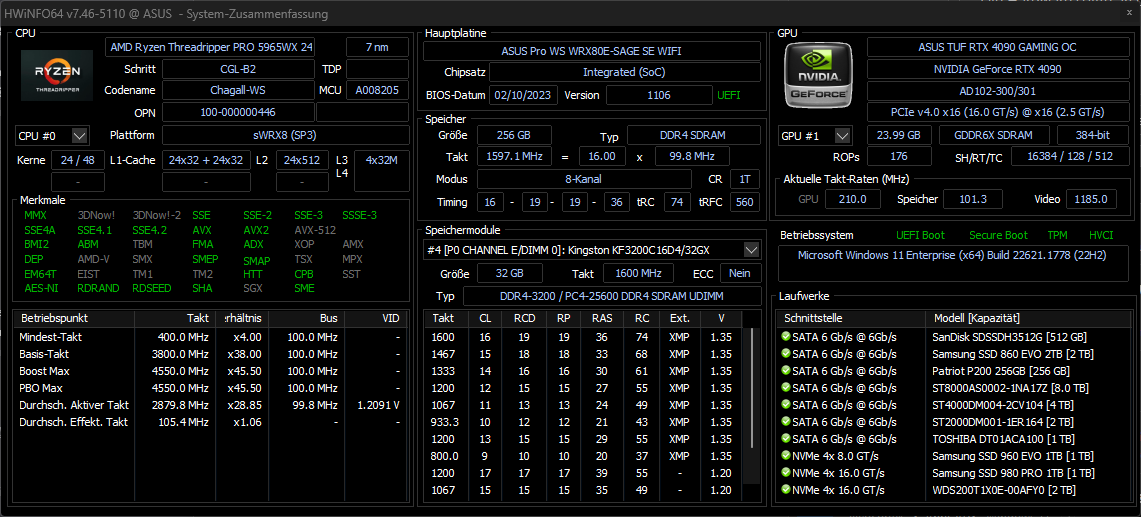Select the Mindest-Takt row
1141x517 pixels.
(x=211, y=337)
